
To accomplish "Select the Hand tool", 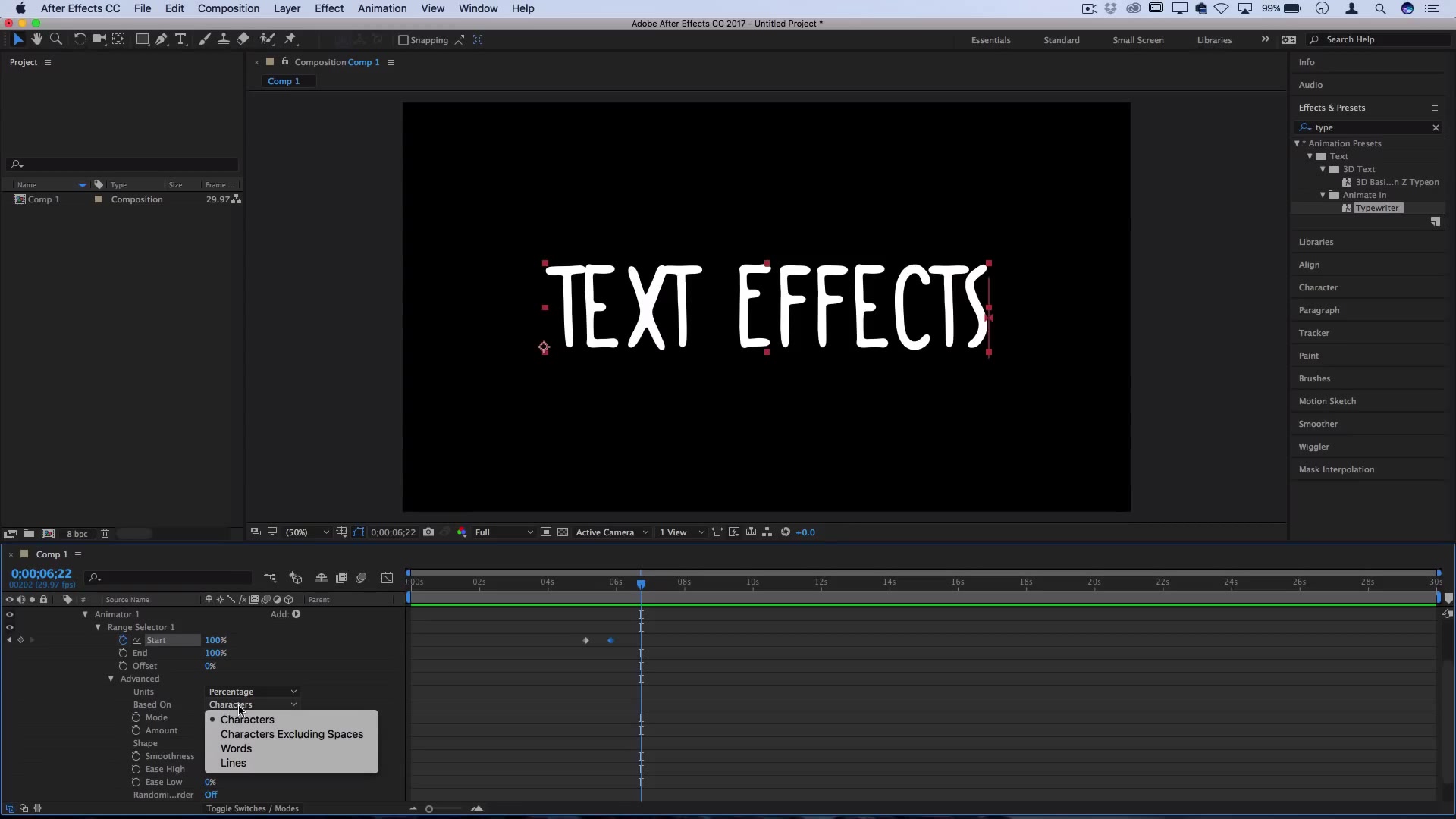I will coord(36,39).
